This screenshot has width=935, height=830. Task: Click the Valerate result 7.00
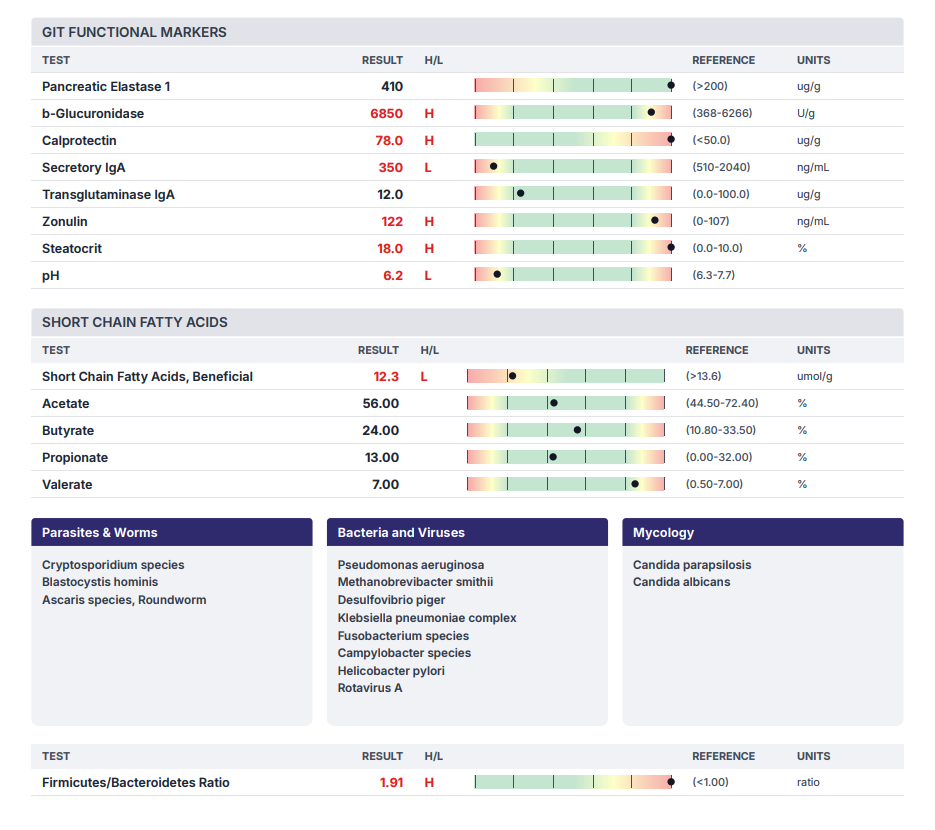(385, 485)
